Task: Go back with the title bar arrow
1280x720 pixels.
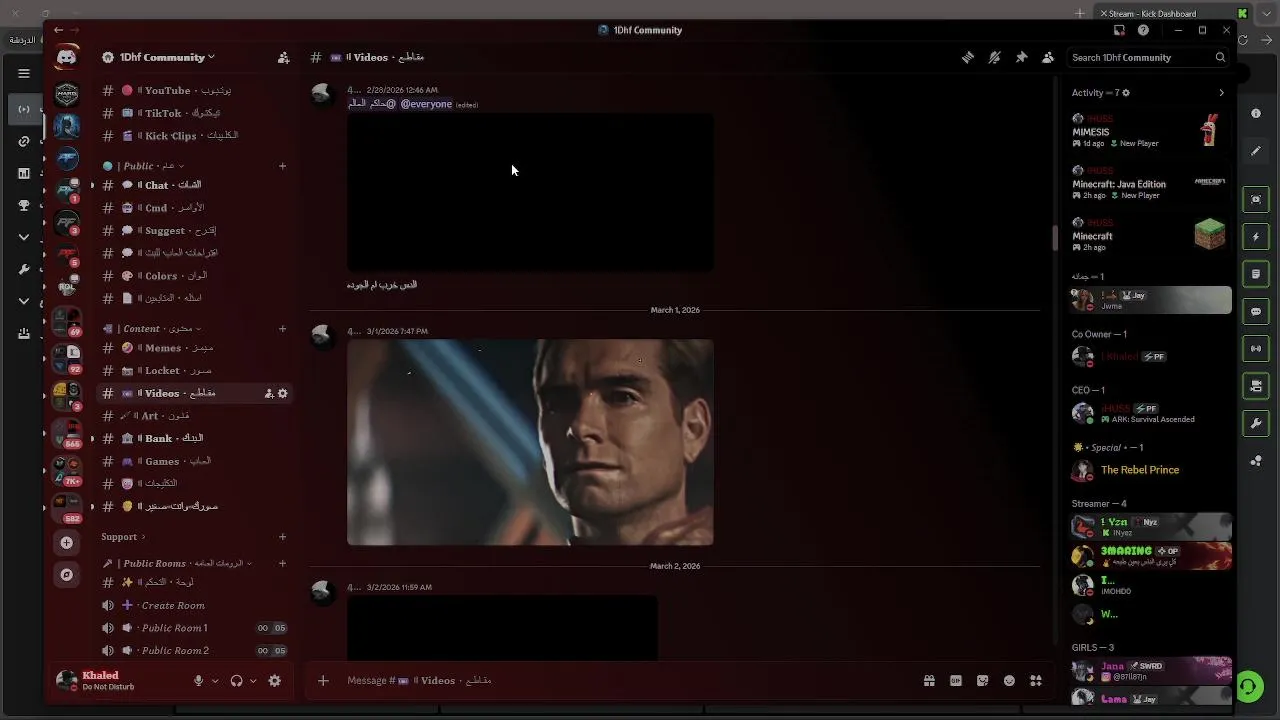Action: tap(58, 30)
